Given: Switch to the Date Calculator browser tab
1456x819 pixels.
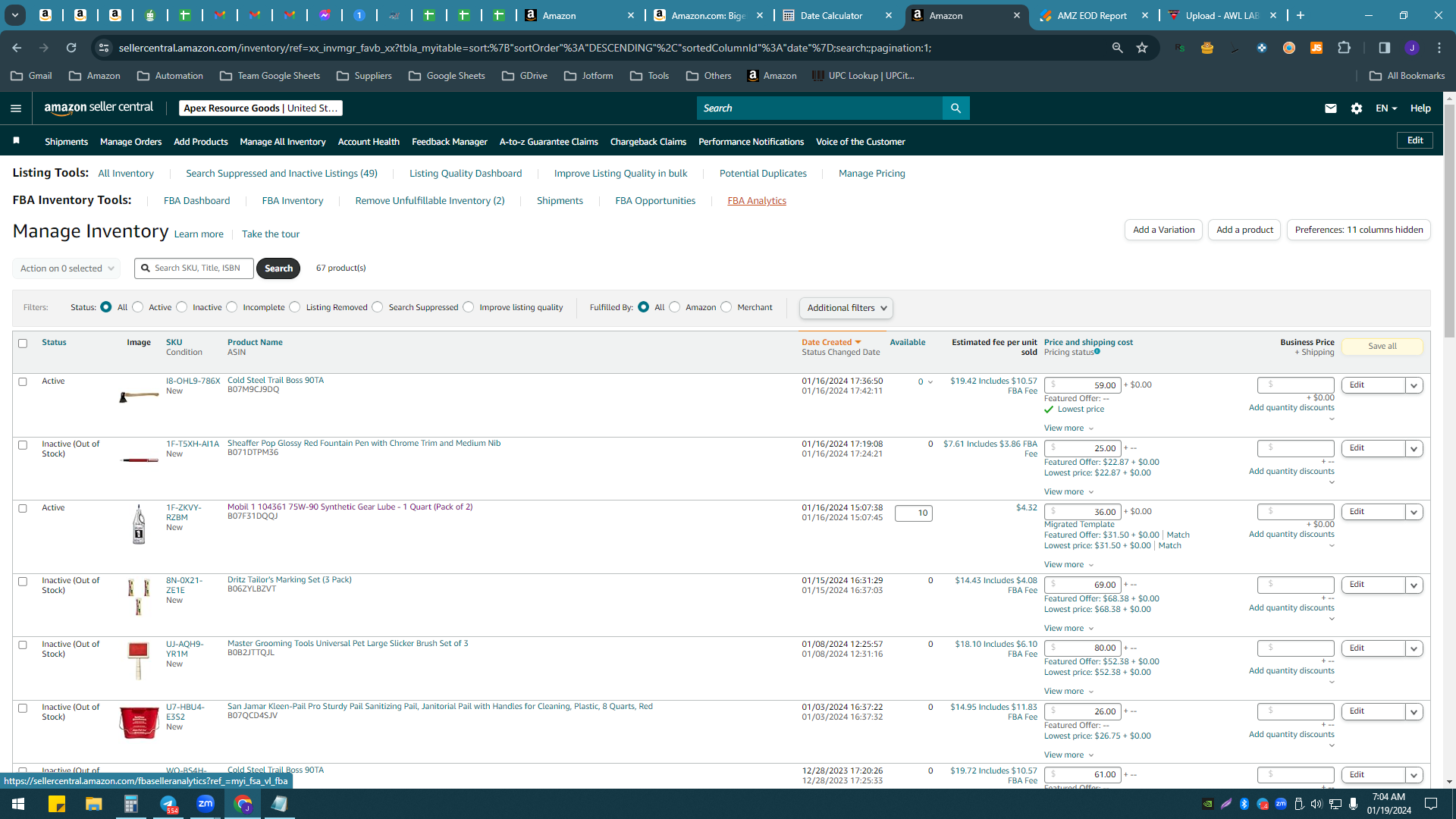Looking at the screenshot, I should [x=838, y=15].
